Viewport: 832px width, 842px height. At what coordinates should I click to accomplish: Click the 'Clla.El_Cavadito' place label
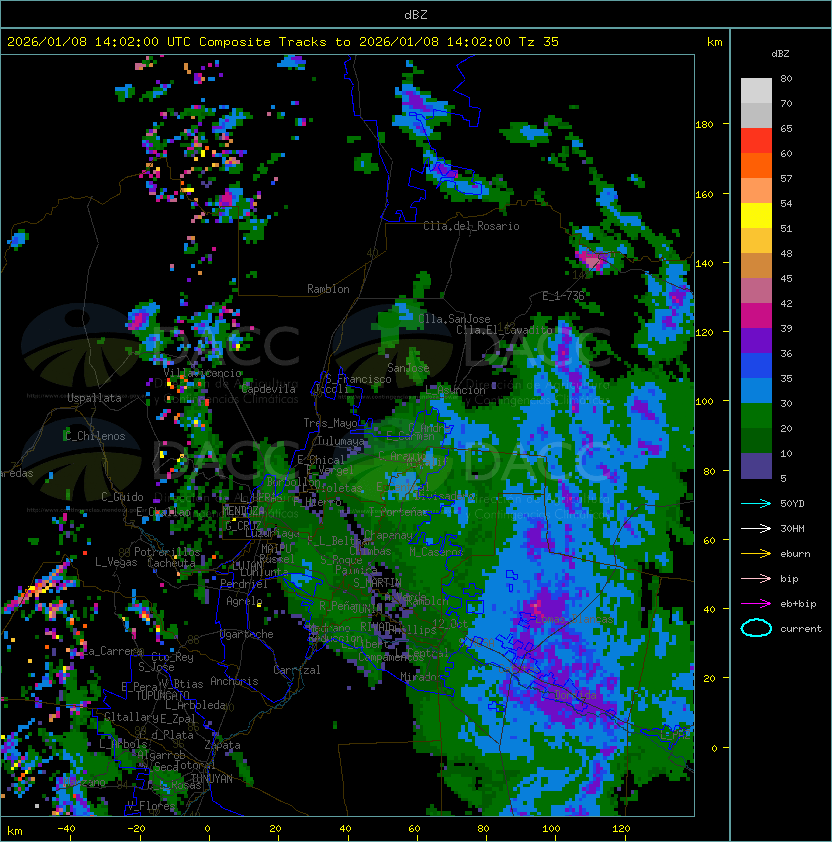(505, 330)
